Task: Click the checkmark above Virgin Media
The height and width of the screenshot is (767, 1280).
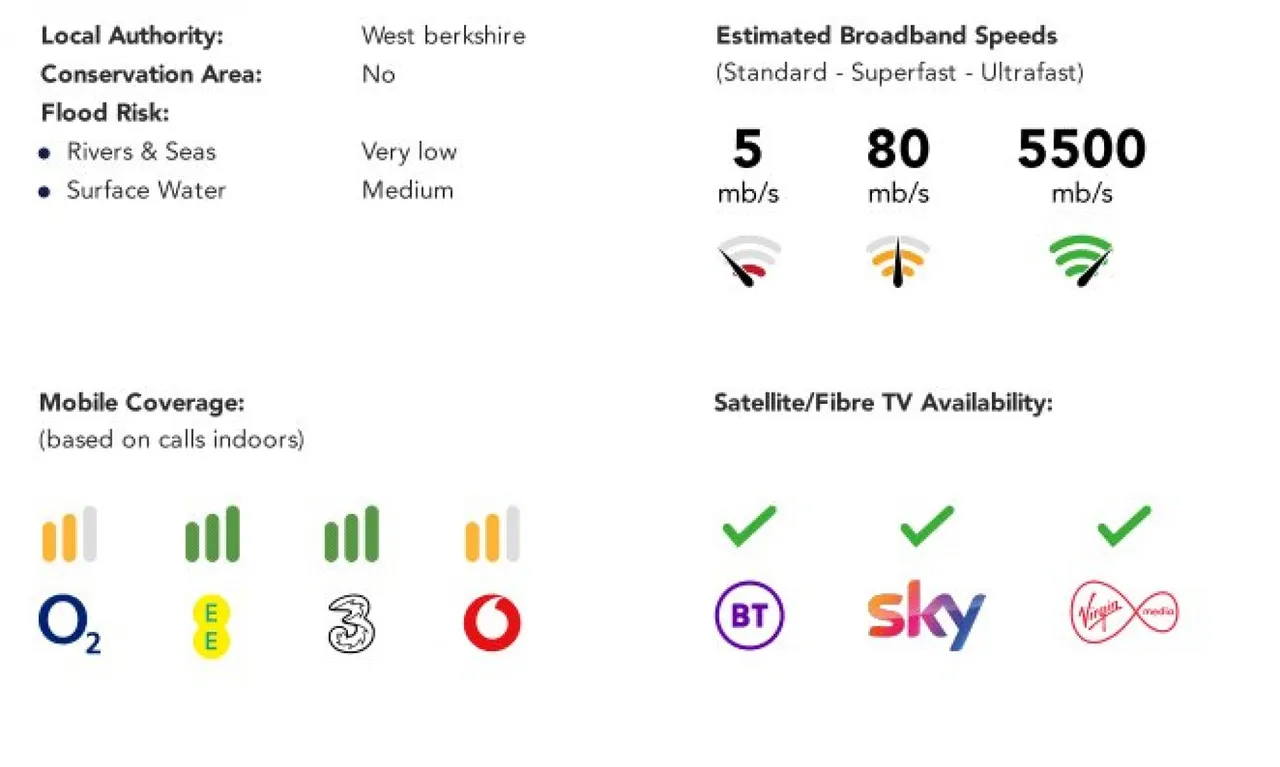Action: [1124, 526]
